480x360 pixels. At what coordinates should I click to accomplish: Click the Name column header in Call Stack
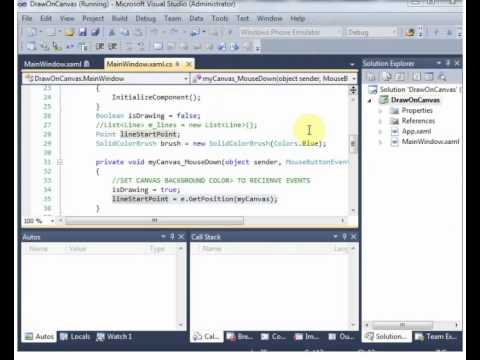coord(212,249)
